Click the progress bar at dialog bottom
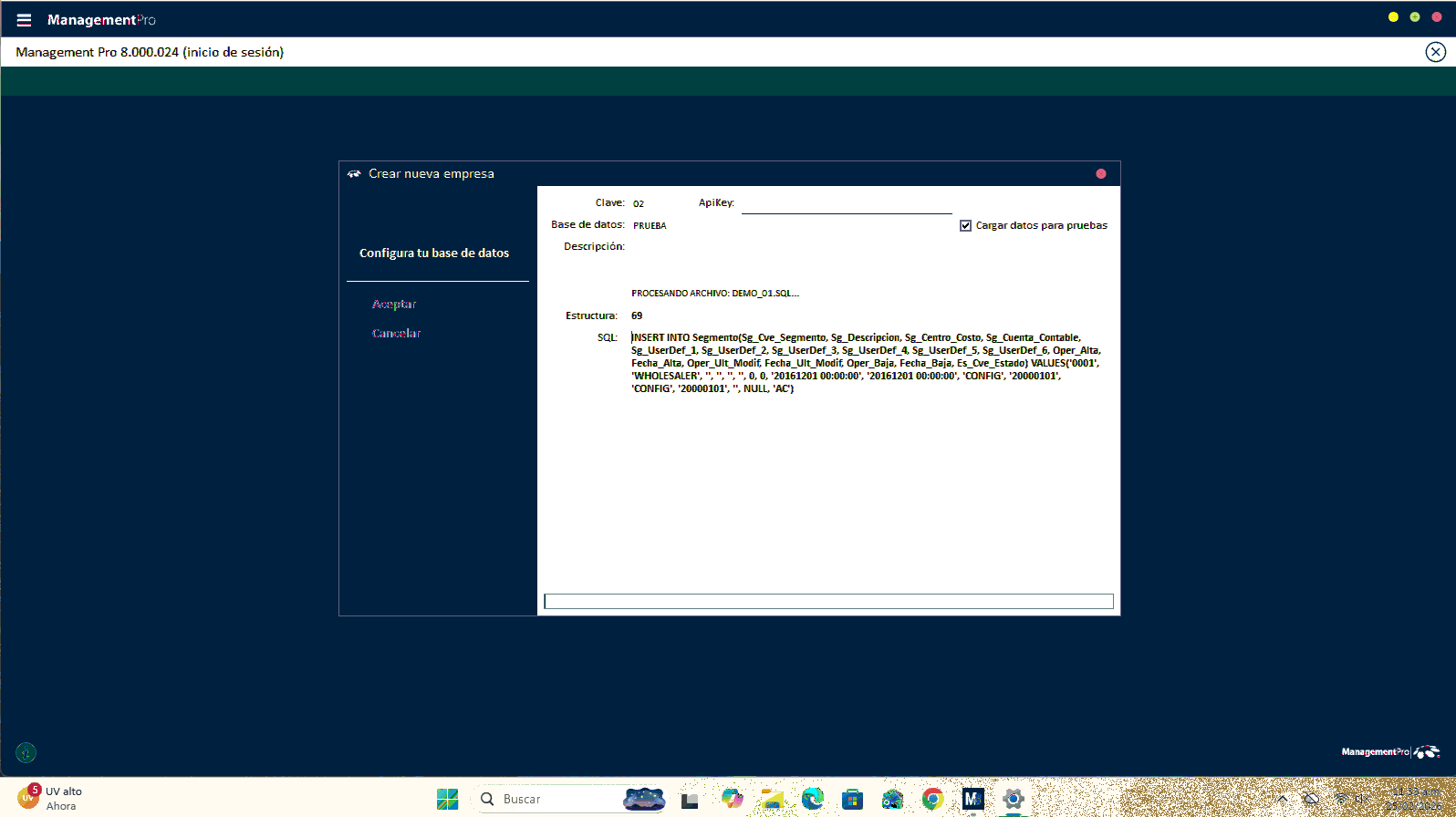The height and width of the screenshot is (817, 1456). point(828,601)
